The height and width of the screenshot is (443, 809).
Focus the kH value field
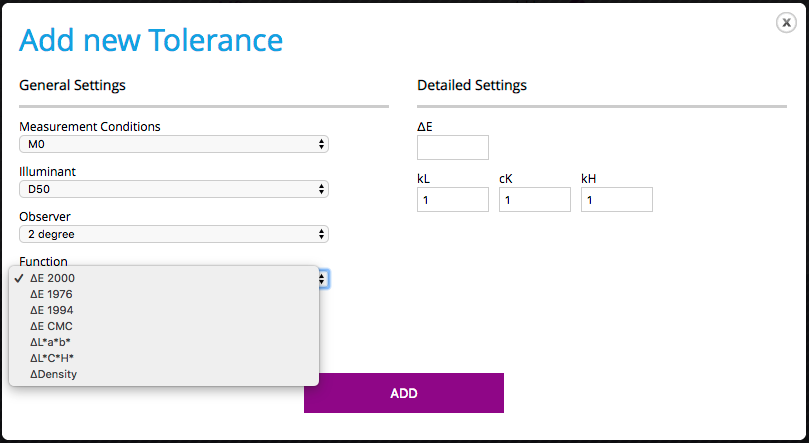click(617, 200)
